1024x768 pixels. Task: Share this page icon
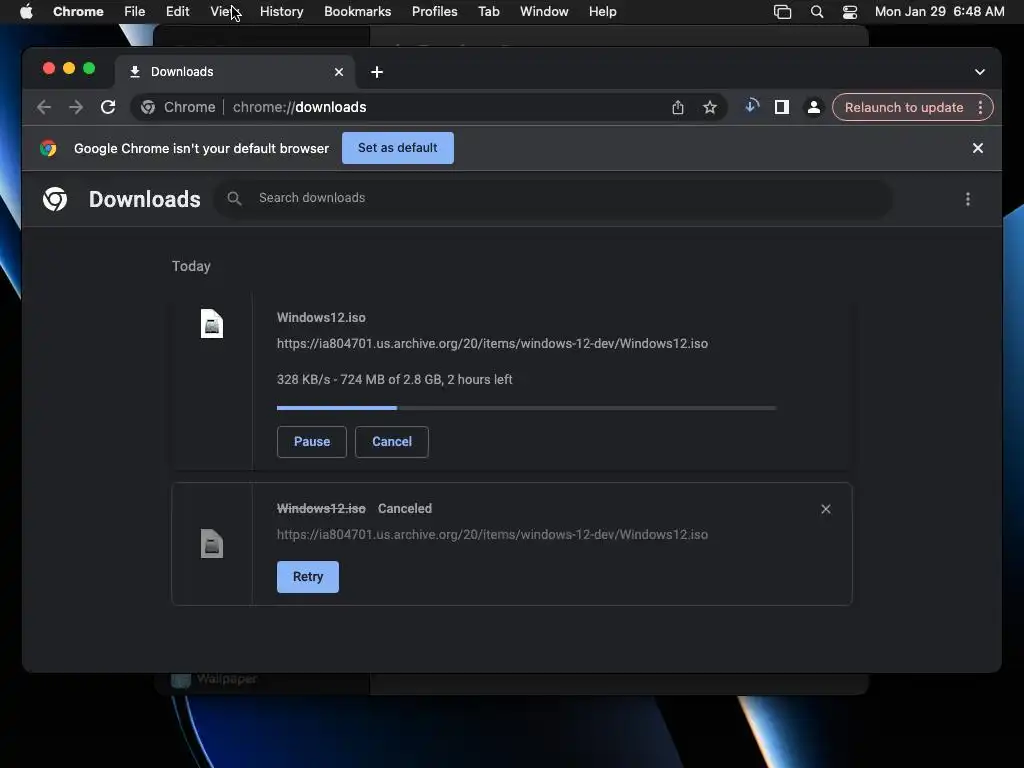tap(678, 107)
